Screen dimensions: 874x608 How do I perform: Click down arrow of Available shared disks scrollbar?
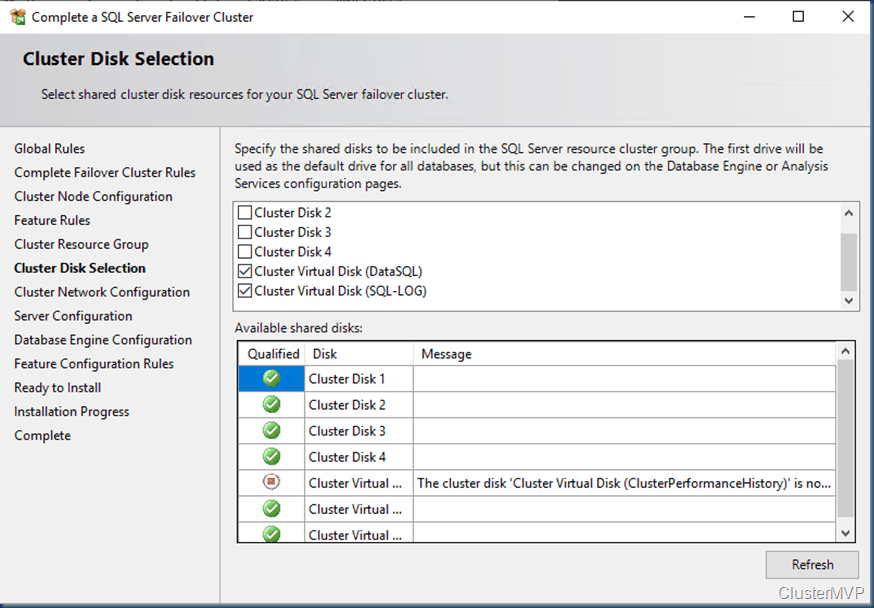pos(845,533)
